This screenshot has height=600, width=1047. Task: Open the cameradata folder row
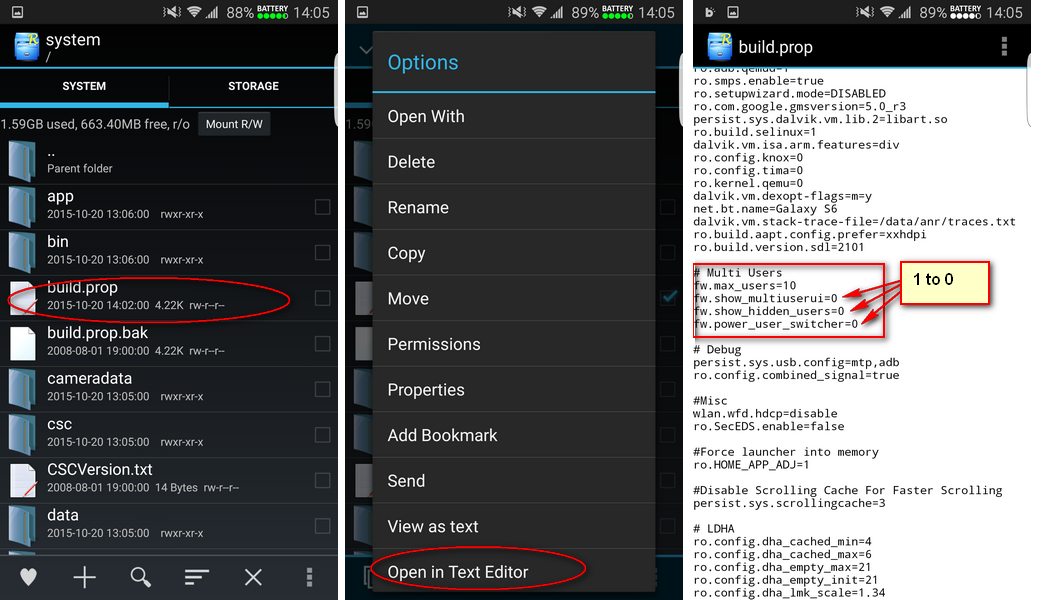(168, 389)
